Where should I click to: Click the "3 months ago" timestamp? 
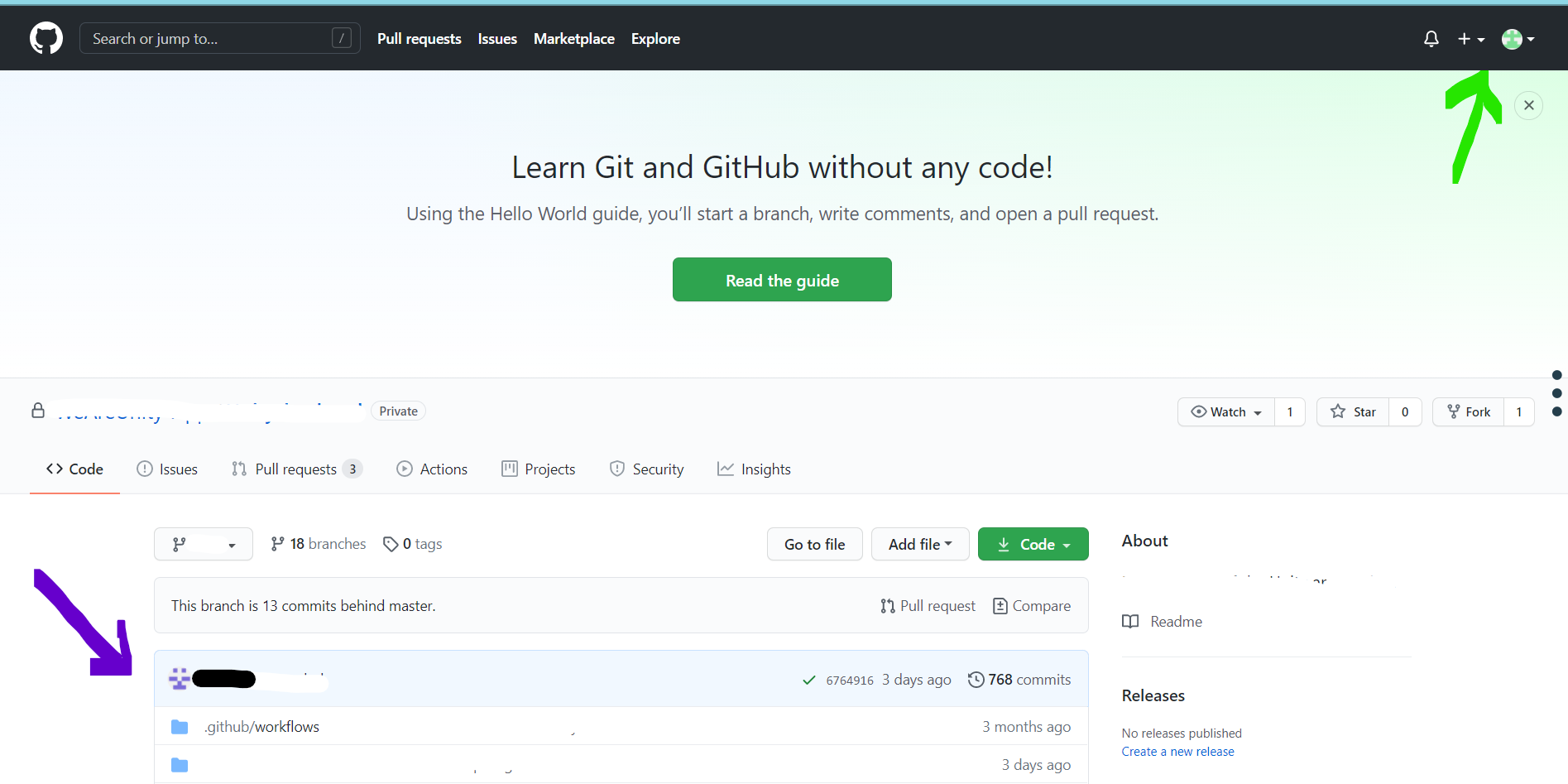pyautogui.click(x=1027, y=727)
